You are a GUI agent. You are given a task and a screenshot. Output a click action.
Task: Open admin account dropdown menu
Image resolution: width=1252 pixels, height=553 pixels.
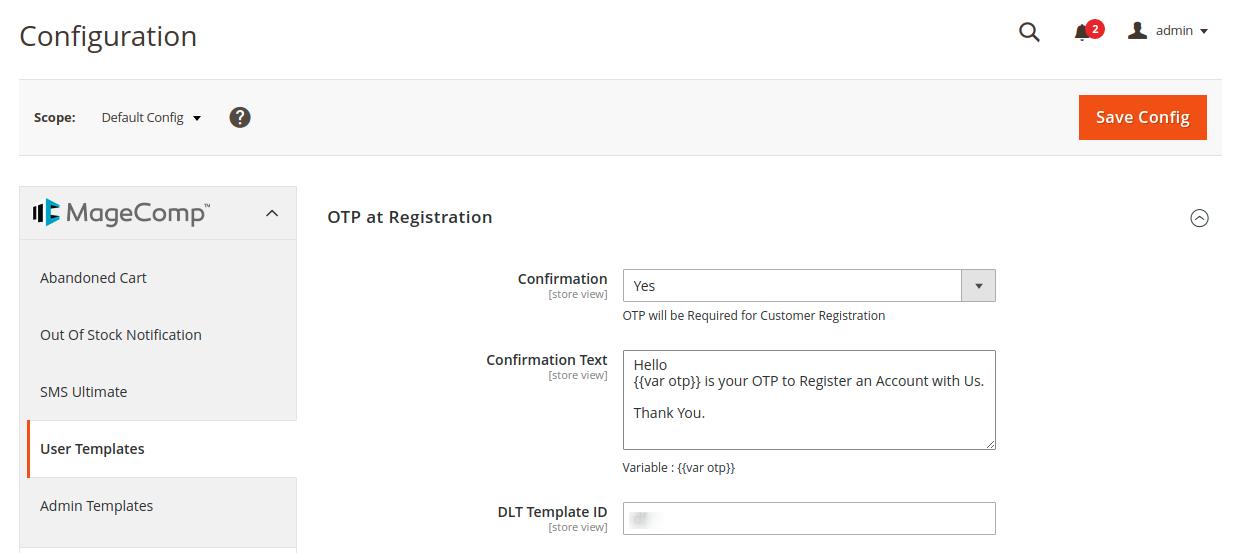1168,31
